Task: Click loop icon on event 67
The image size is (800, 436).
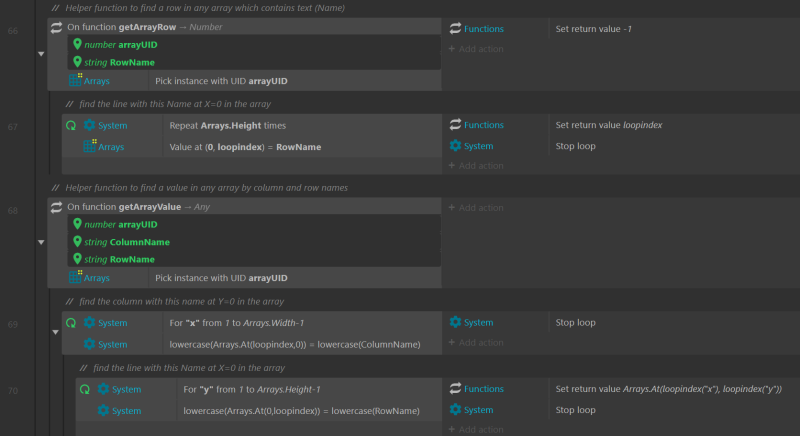Action: (71, 125)
